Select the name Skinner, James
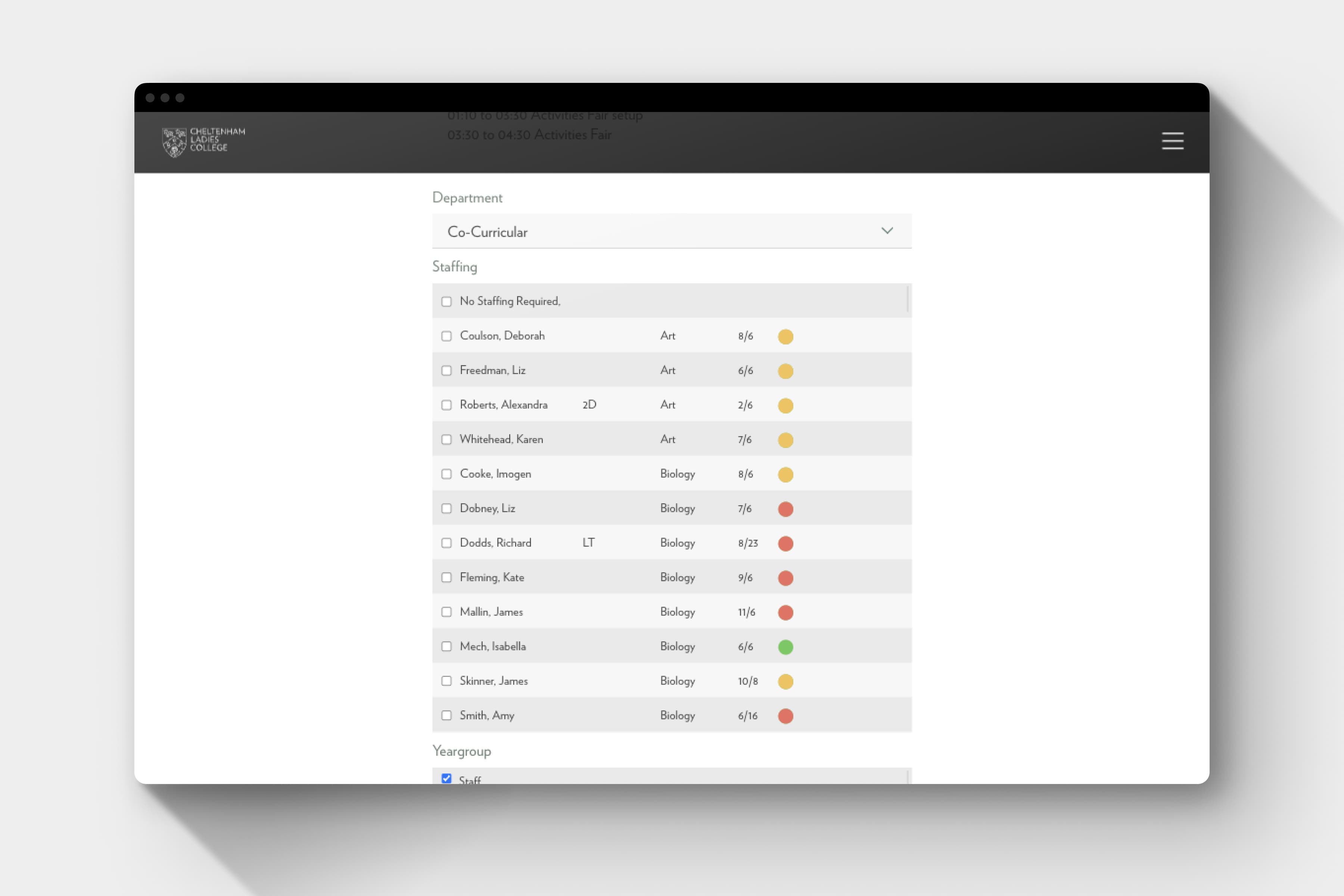 (x=494, y=681)
